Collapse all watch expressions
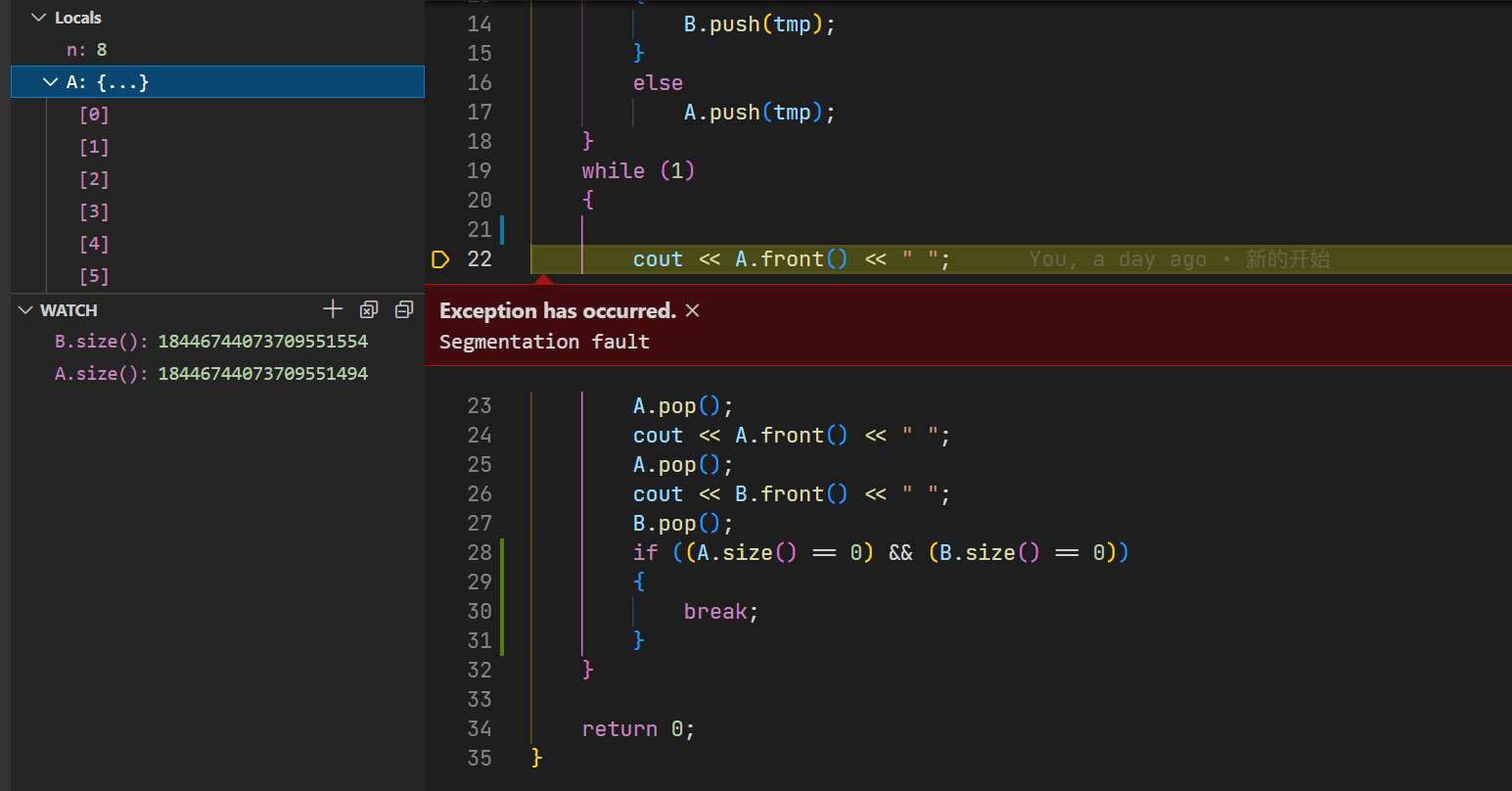The width and height of the screenshot is (1512, 791). pyautogui.click(x=404, y=309)
